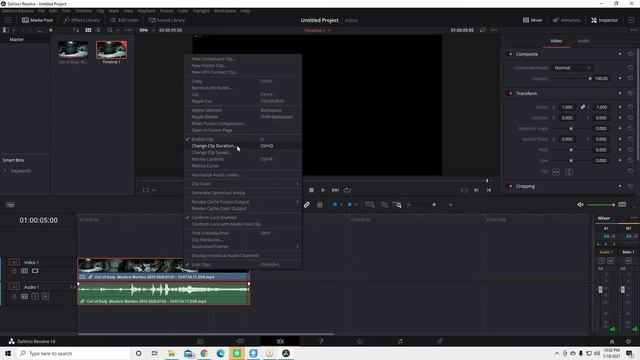
Task: Open the Edit page button
Action: tap(280, 341)
